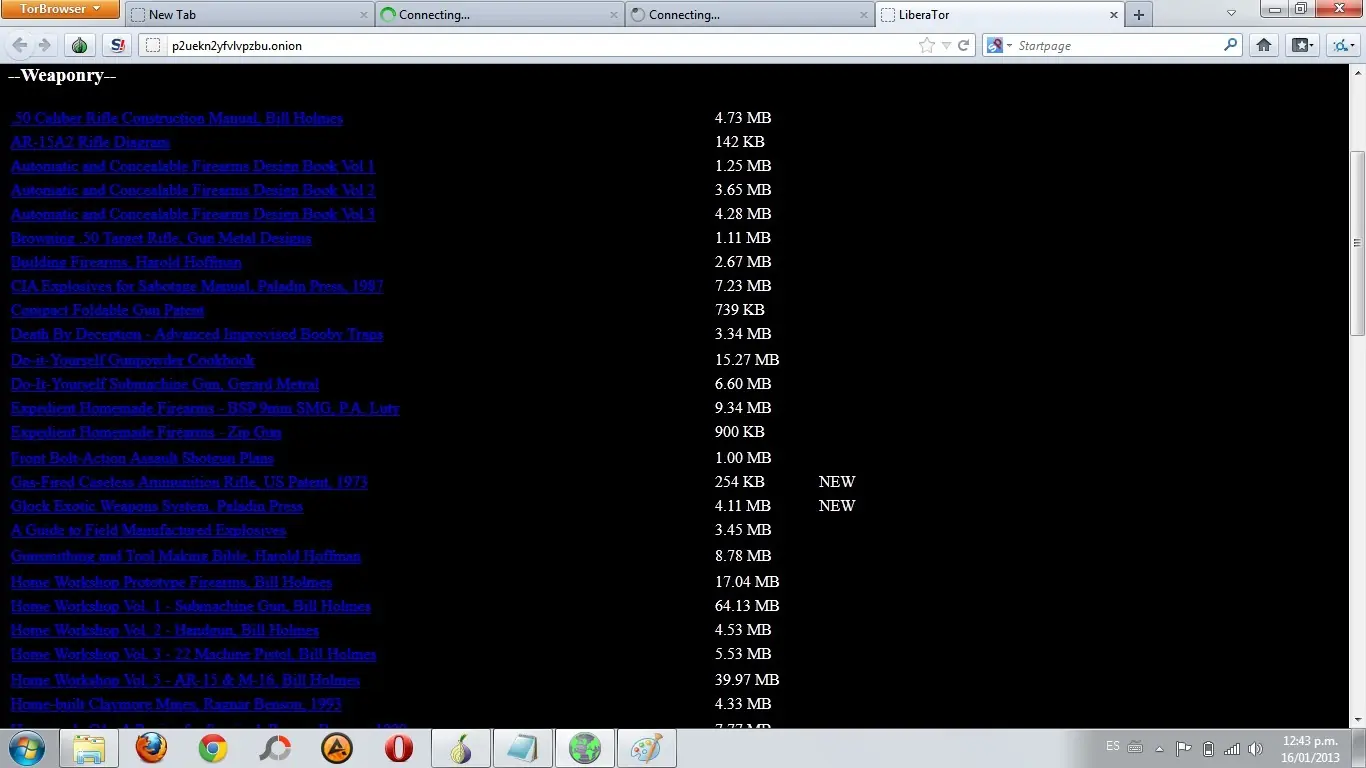This screenshot has width=1366, height=768.
Task: Click the add-on button beside the bookmarks button
Action: (1341, 45)
